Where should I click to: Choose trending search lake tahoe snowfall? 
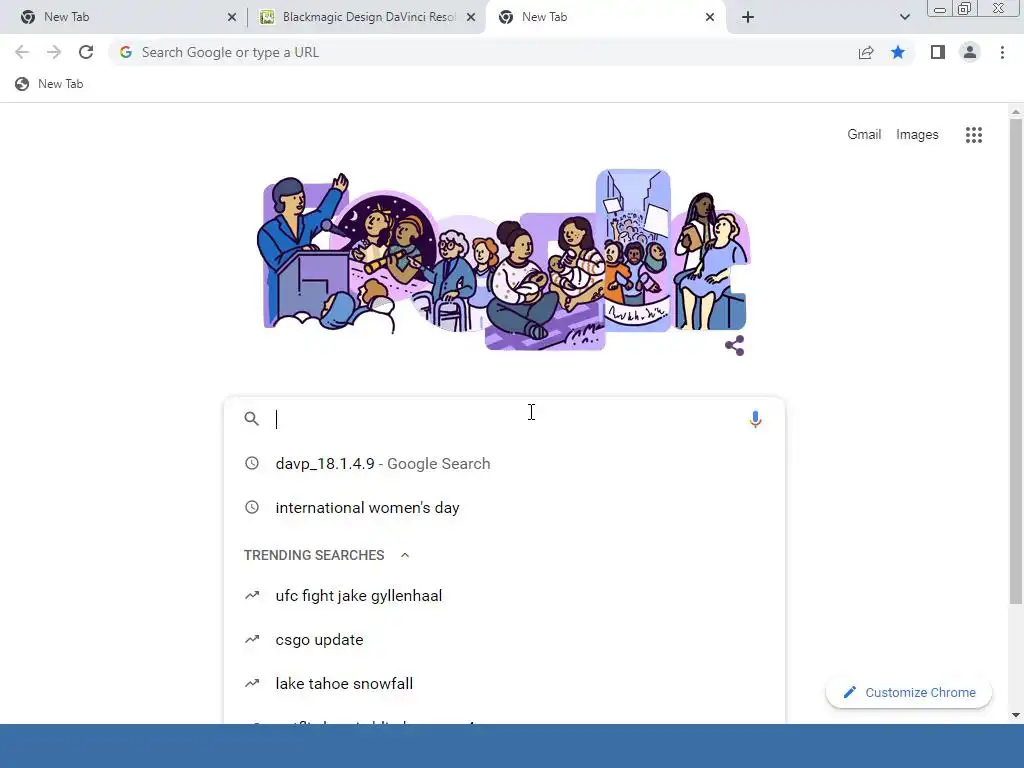pyautogui.click(x=504, y=683)
